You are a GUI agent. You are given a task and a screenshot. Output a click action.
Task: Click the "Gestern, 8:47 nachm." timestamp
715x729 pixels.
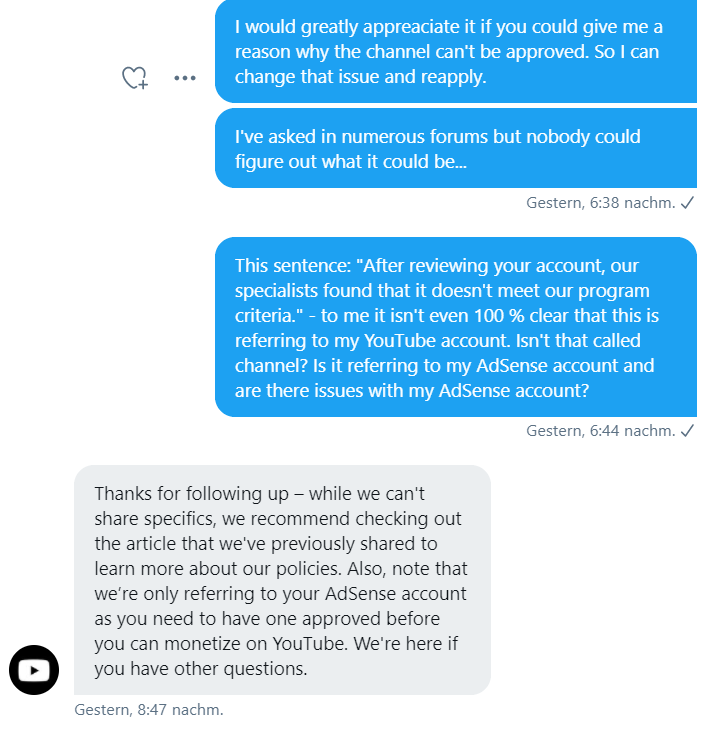click(x=149, y=710)
